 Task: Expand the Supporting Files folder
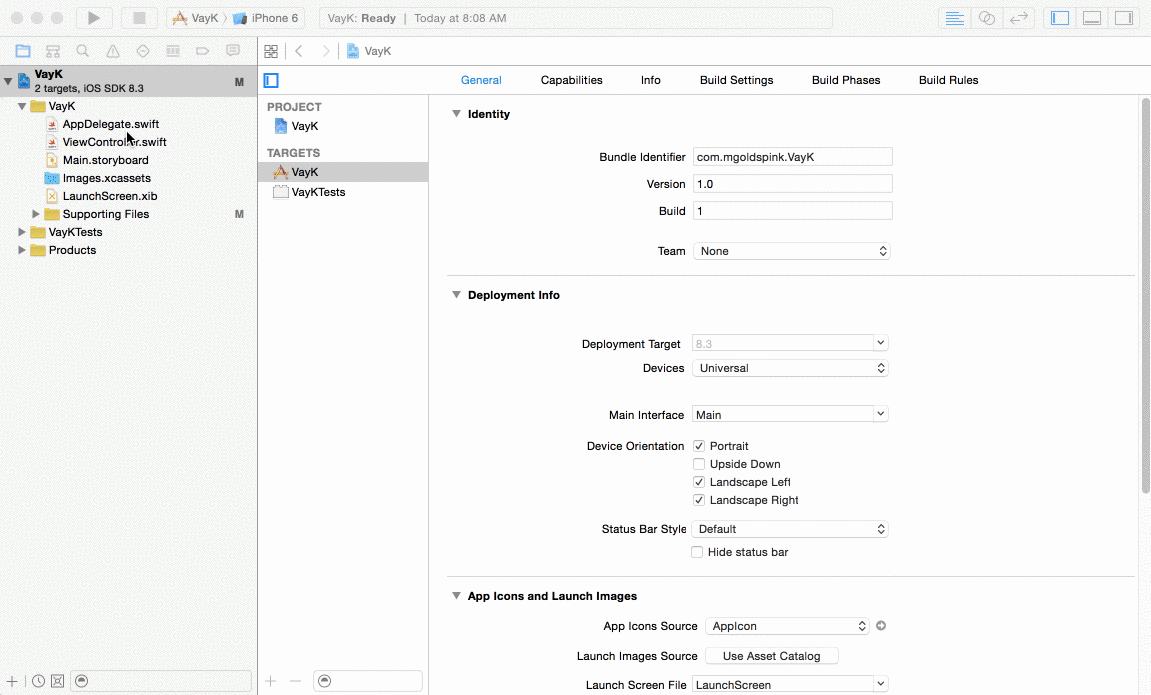(x=36, y=214)
